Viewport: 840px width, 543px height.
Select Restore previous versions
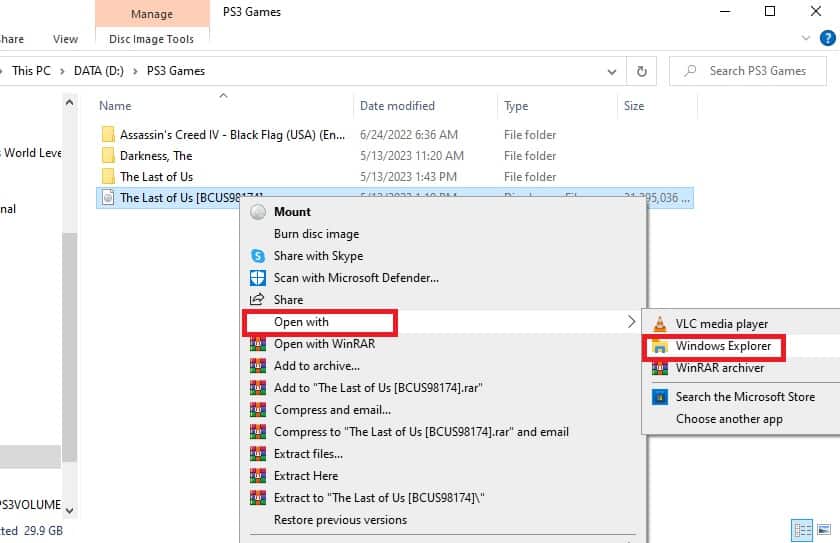click(340, 519)
